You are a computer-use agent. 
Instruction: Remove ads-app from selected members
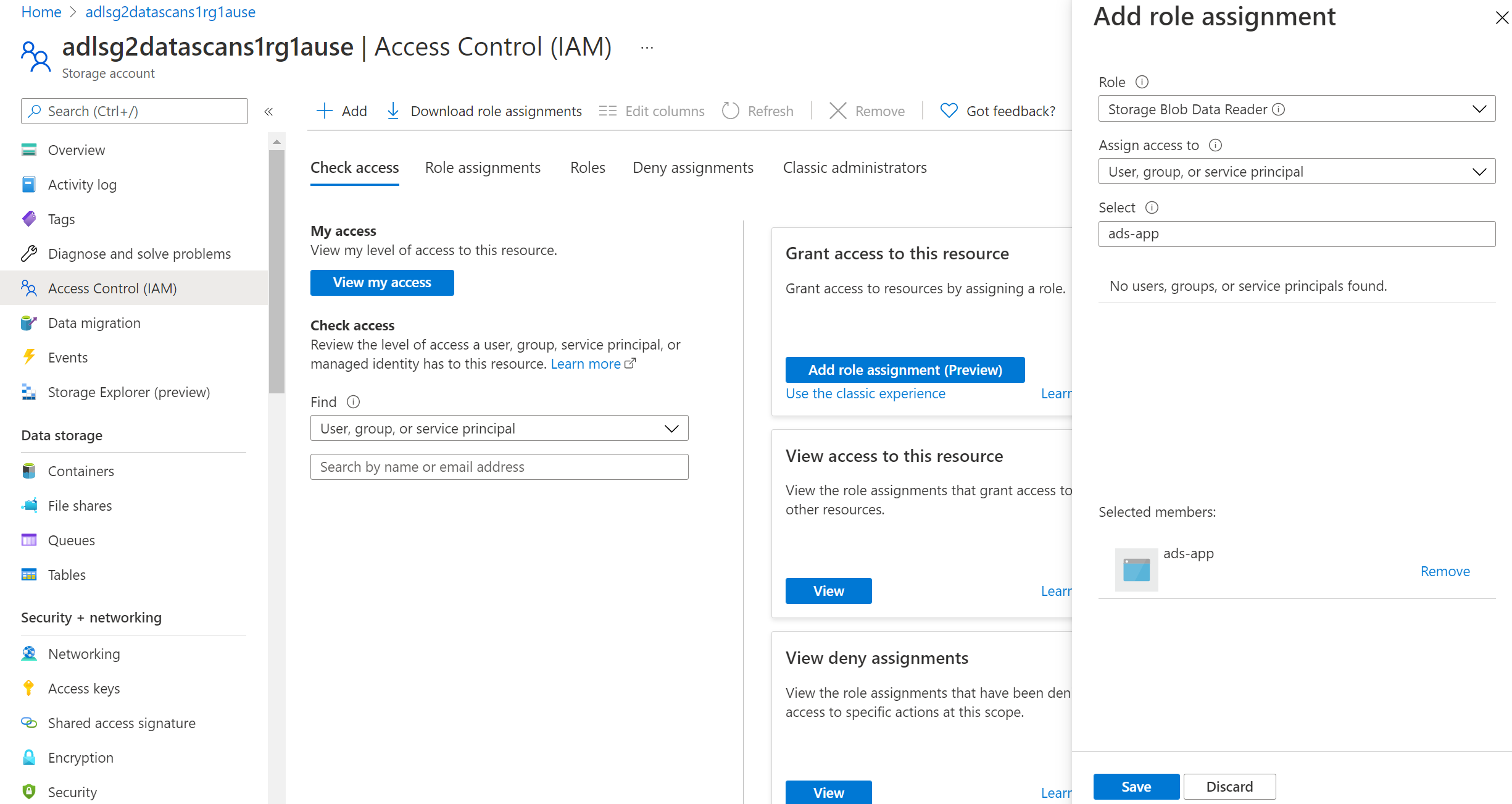click(x=1445, y=571)
